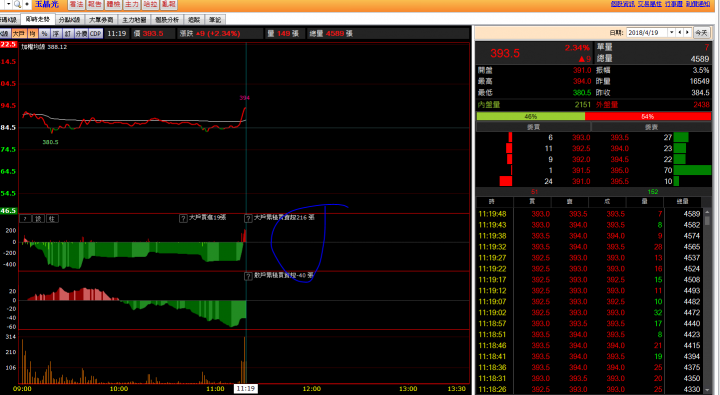The width and height of the screenshot is (720, 395).
Task: Switch to the 主力 tab beside 個股分析
Action: pyautogui.click(x=134, y=20)
